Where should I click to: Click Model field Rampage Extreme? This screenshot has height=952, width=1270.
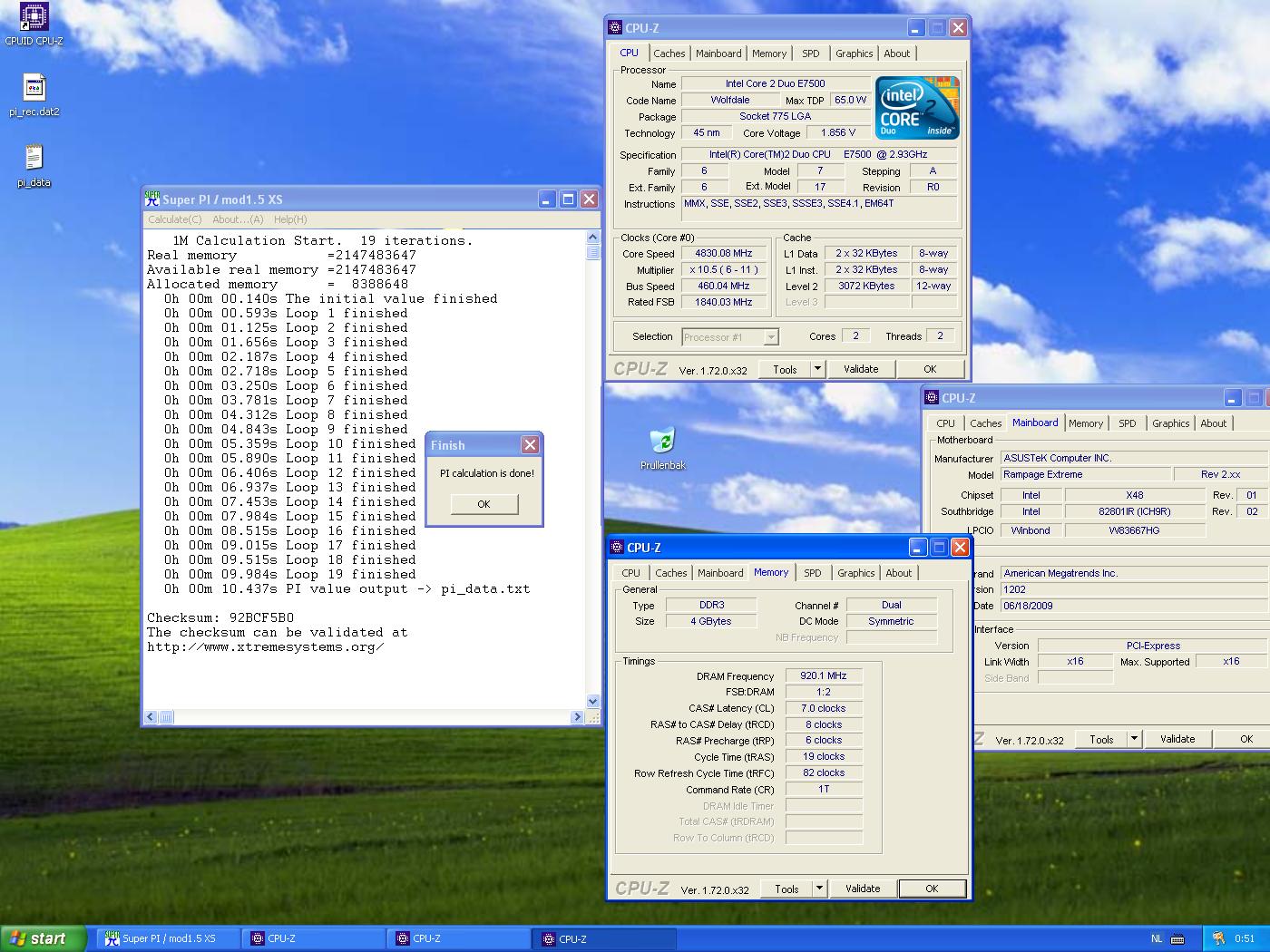point(1084,474)
